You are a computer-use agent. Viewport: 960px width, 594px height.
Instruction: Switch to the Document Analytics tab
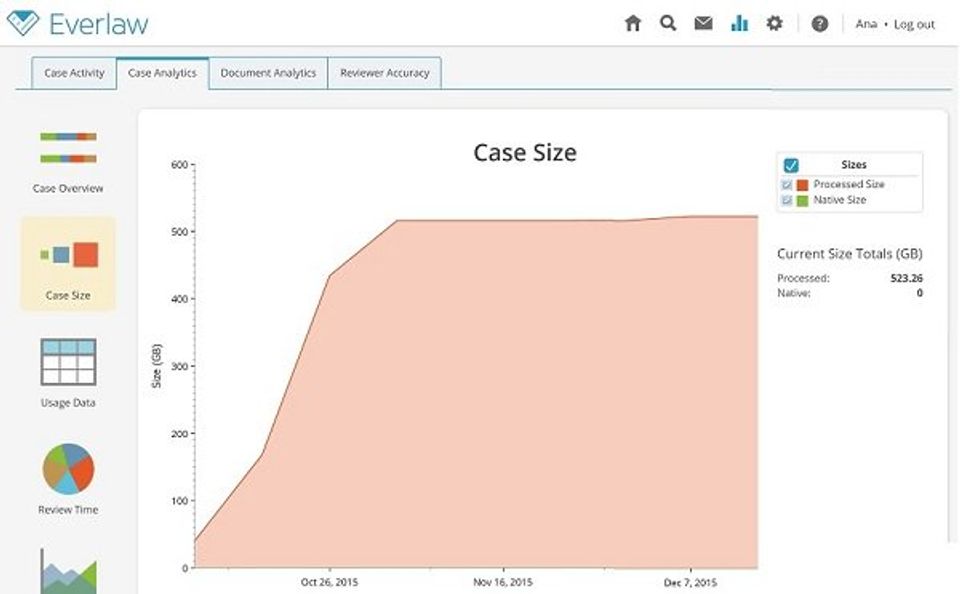point(268,73)
